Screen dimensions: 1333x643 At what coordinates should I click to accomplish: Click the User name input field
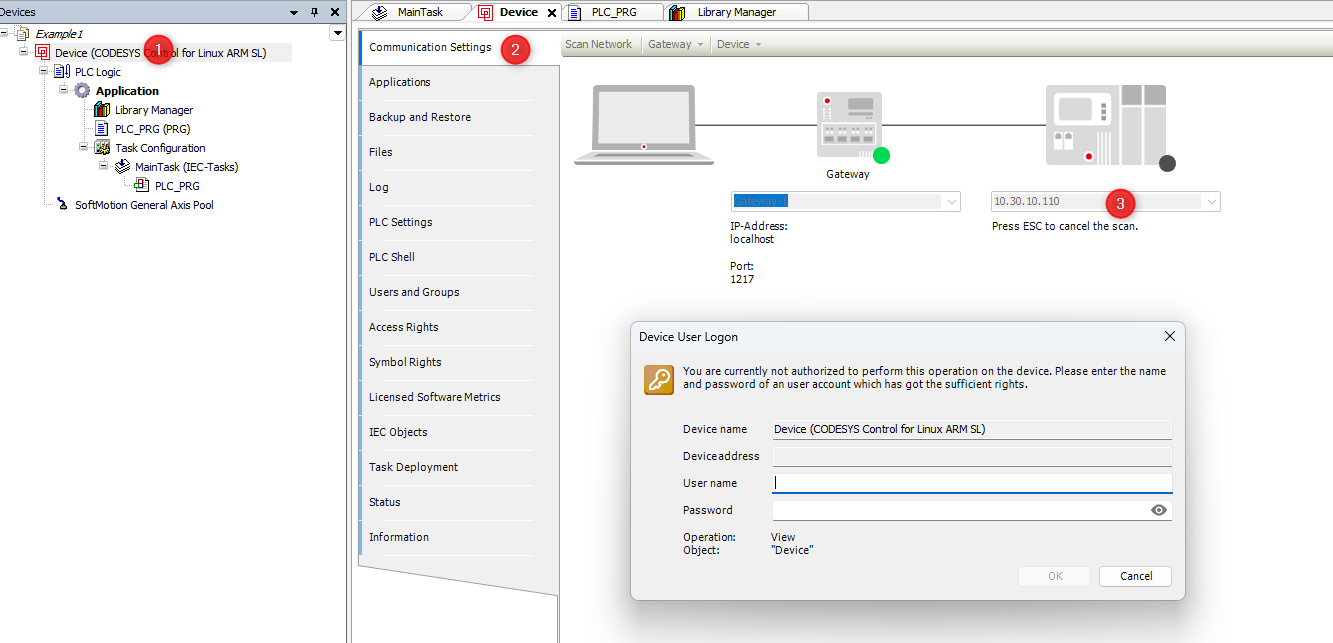click(x=970, y=483)
